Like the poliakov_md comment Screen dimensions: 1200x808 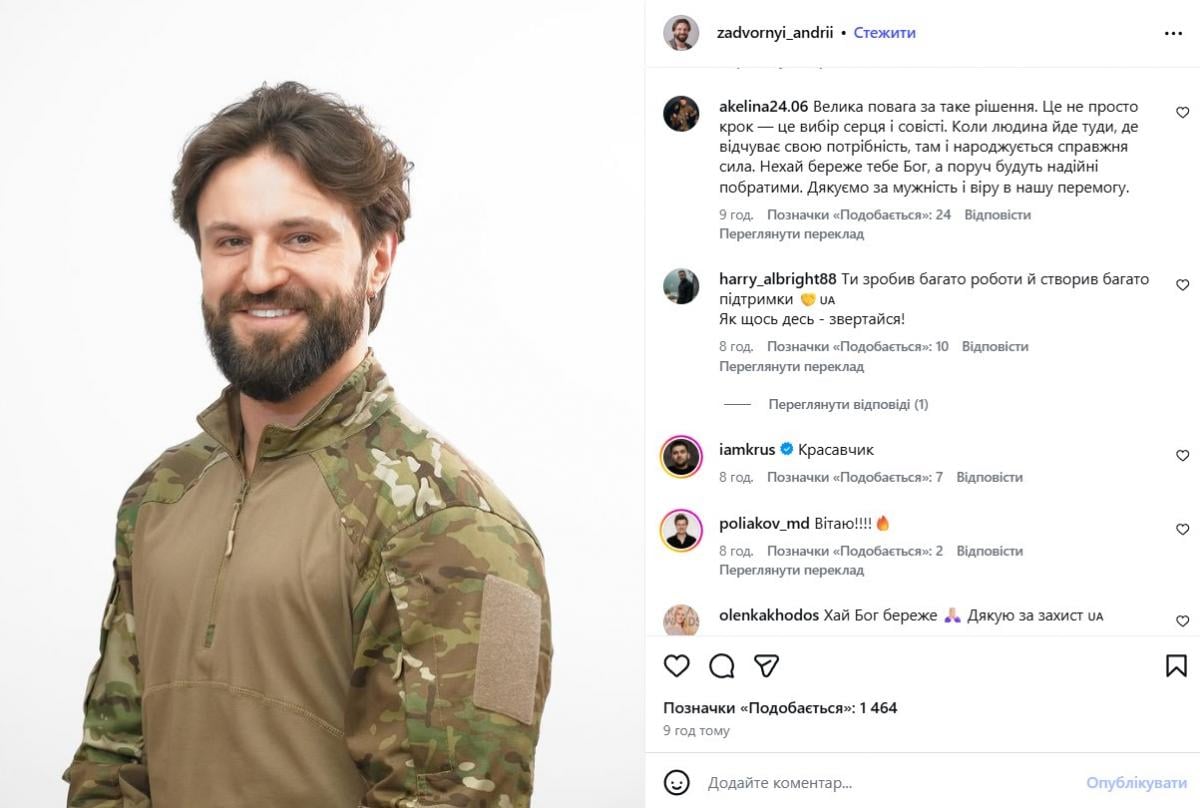pyautogui.click(x=1182, y=530)
